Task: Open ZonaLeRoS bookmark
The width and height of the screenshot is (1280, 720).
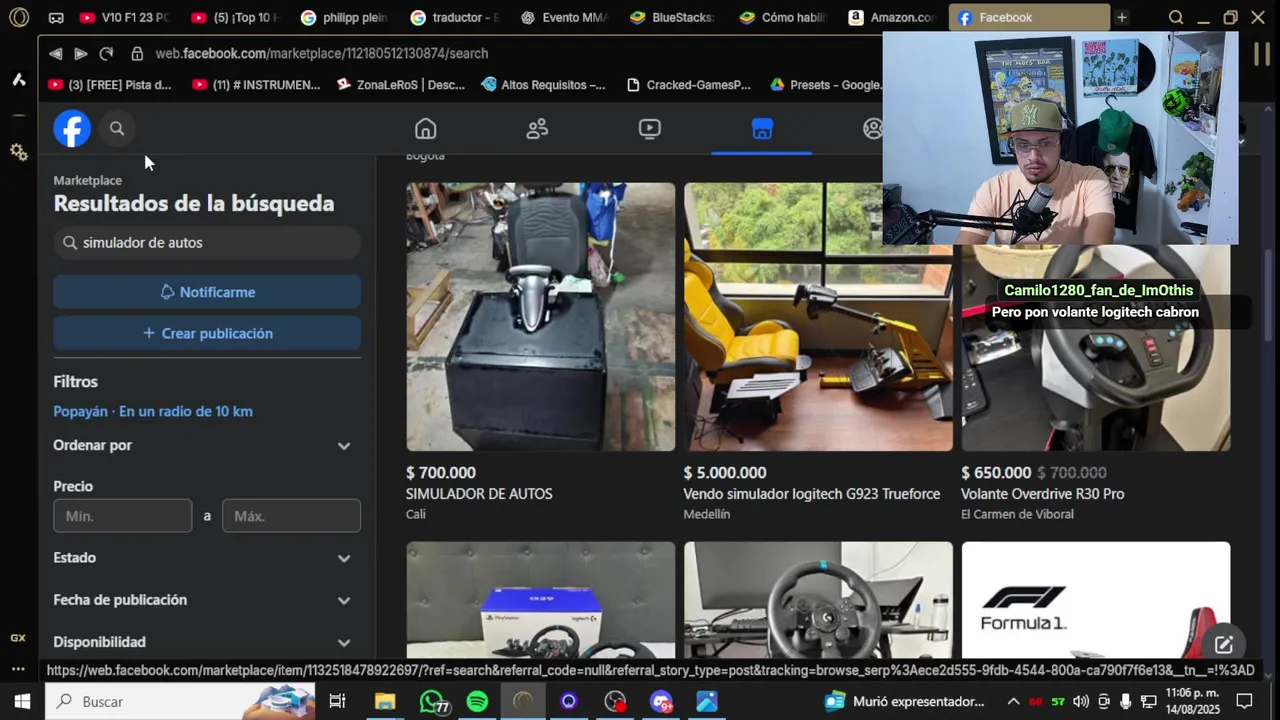Action: click(x=401, y=85)
